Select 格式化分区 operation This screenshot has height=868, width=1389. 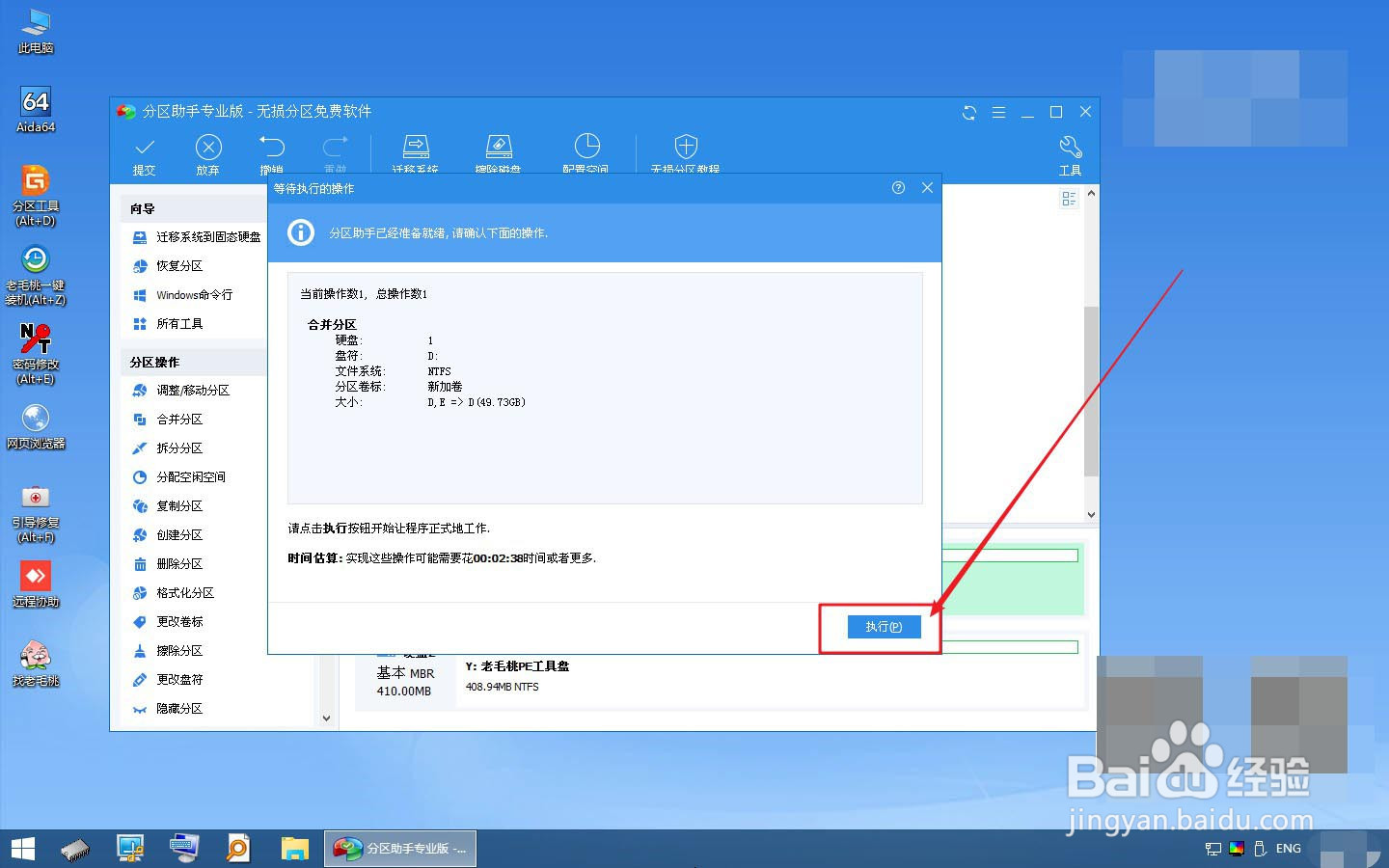(173, 592)
